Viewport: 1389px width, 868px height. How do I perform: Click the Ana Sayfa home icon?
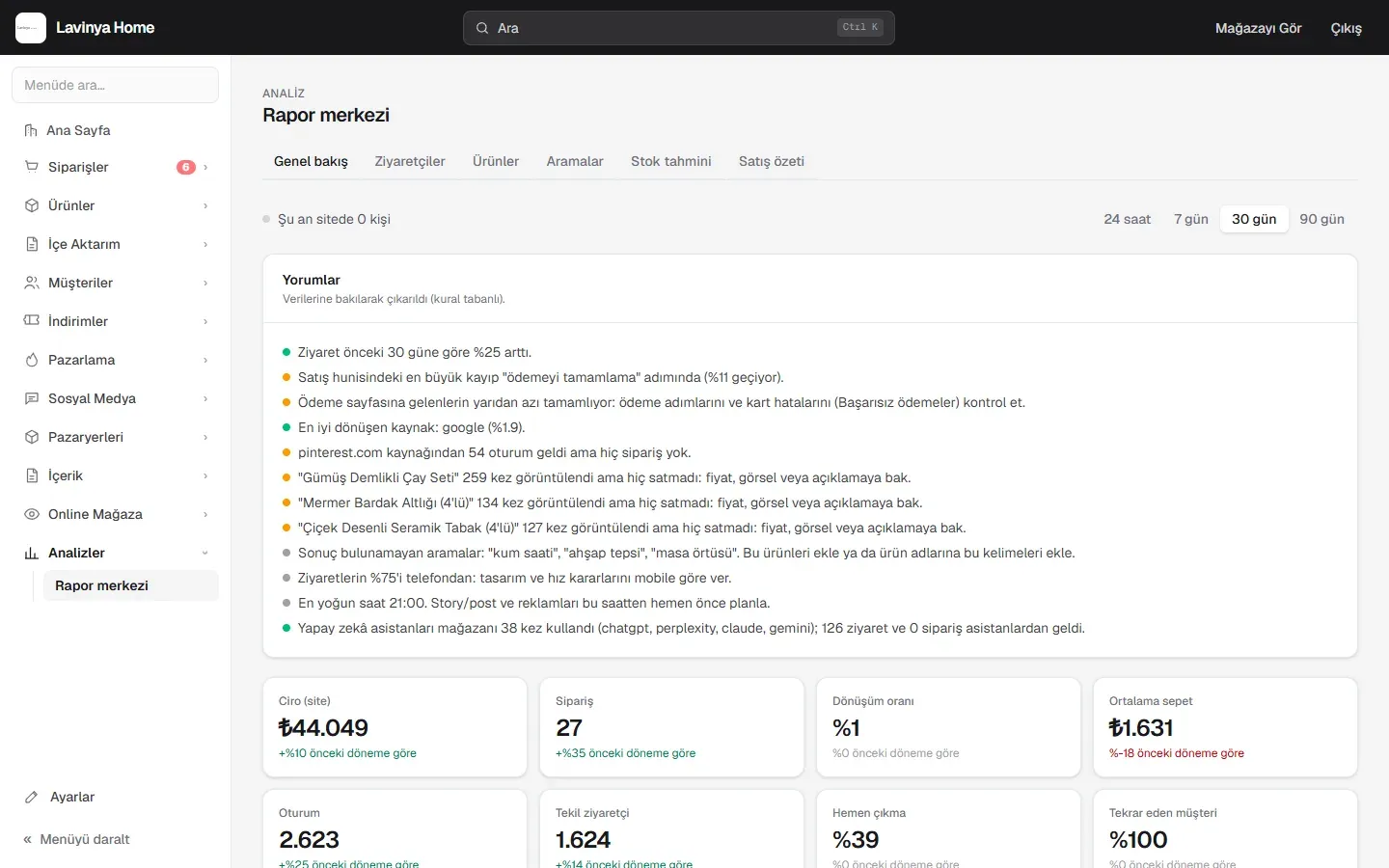[31, 130]
